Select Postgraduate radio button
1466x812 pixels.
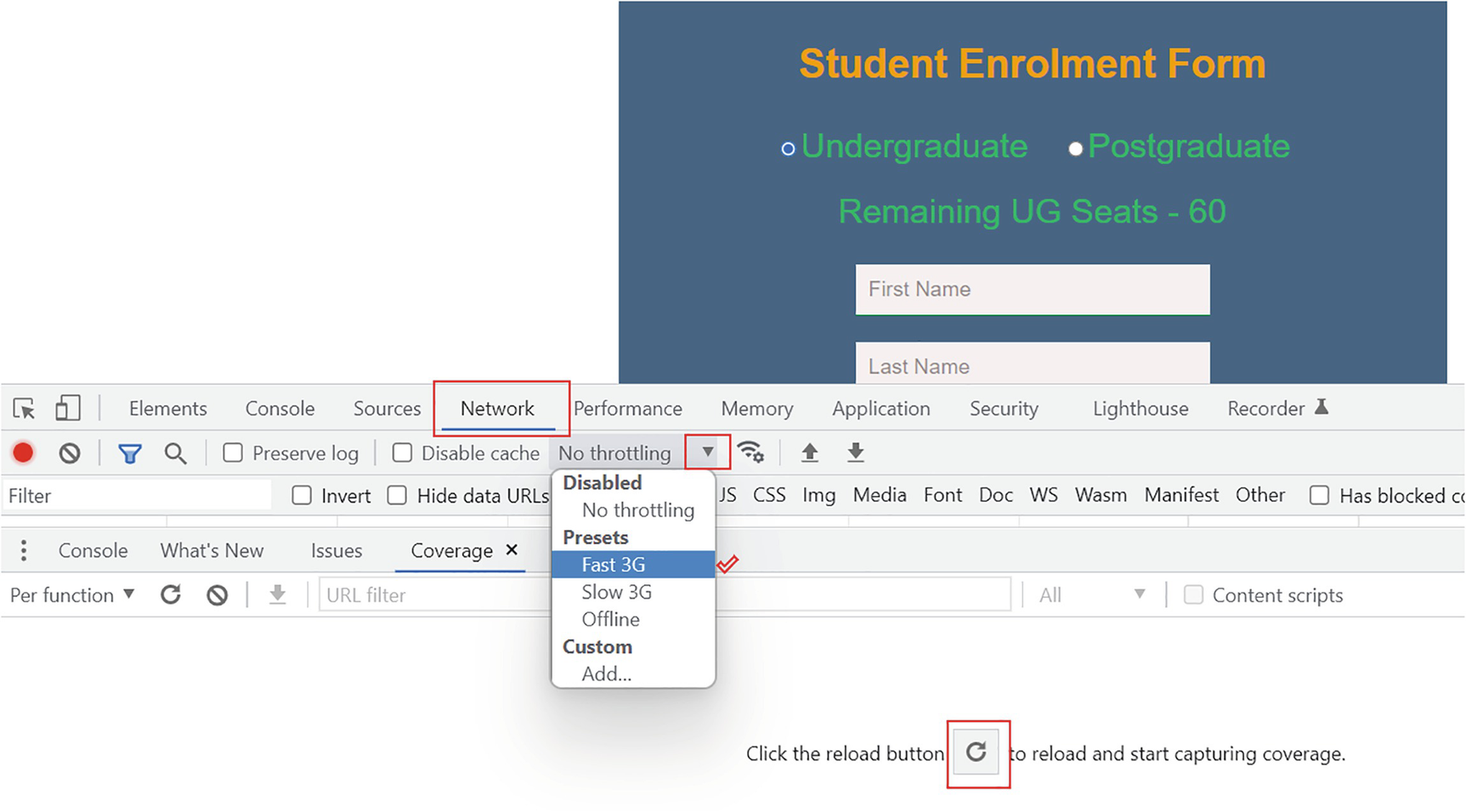click(x=1075, y=149)
